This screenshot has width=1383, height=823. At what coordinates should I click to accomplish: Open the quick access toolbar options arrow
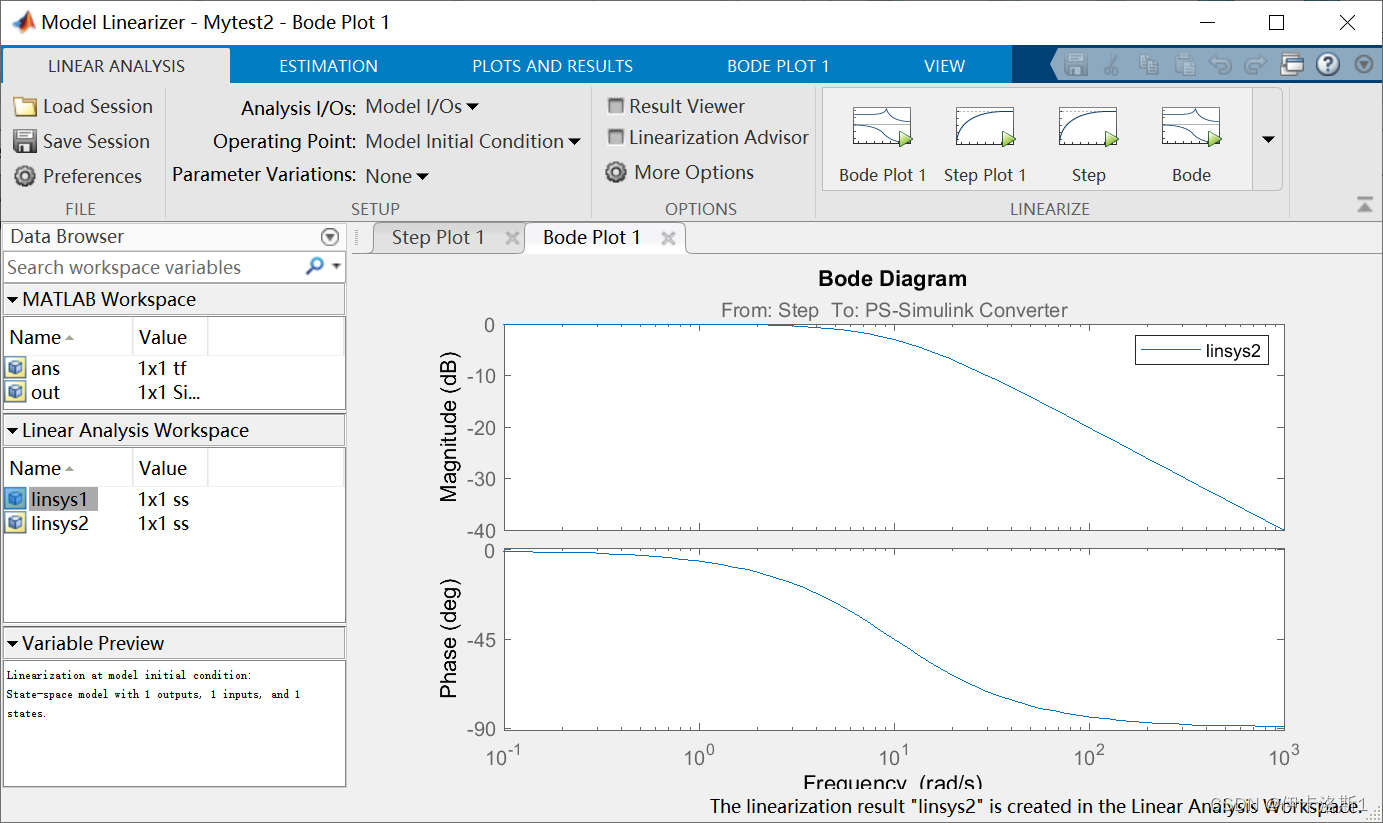(1364, 65)
